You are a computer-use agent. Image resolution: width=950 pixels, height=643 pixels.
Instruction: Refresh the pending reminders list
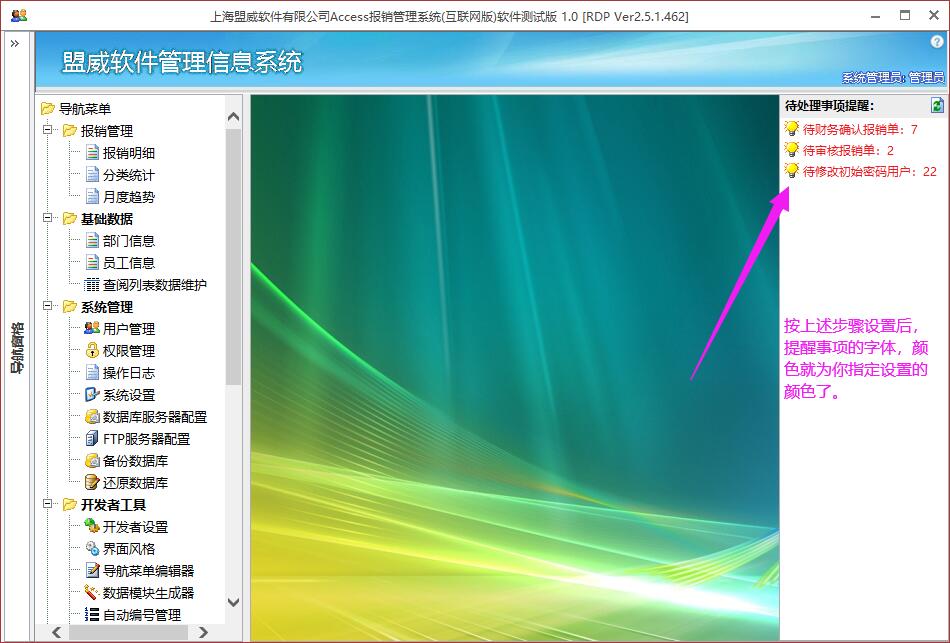pyautogui.click(x=937, y=105)
